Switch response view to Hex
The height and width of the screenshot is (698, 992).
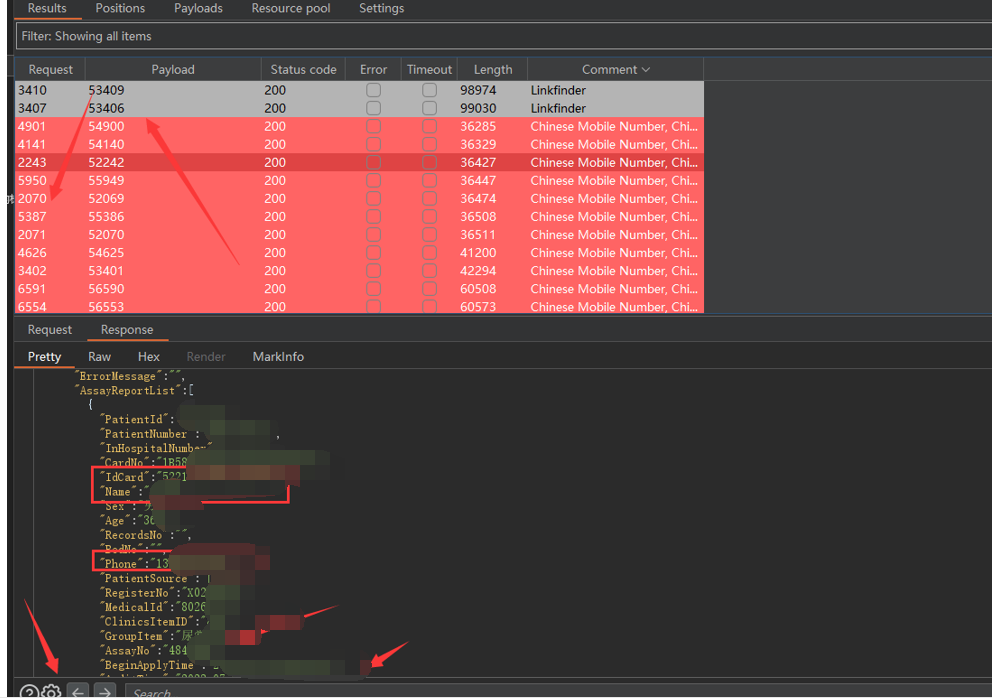(148, 357)
